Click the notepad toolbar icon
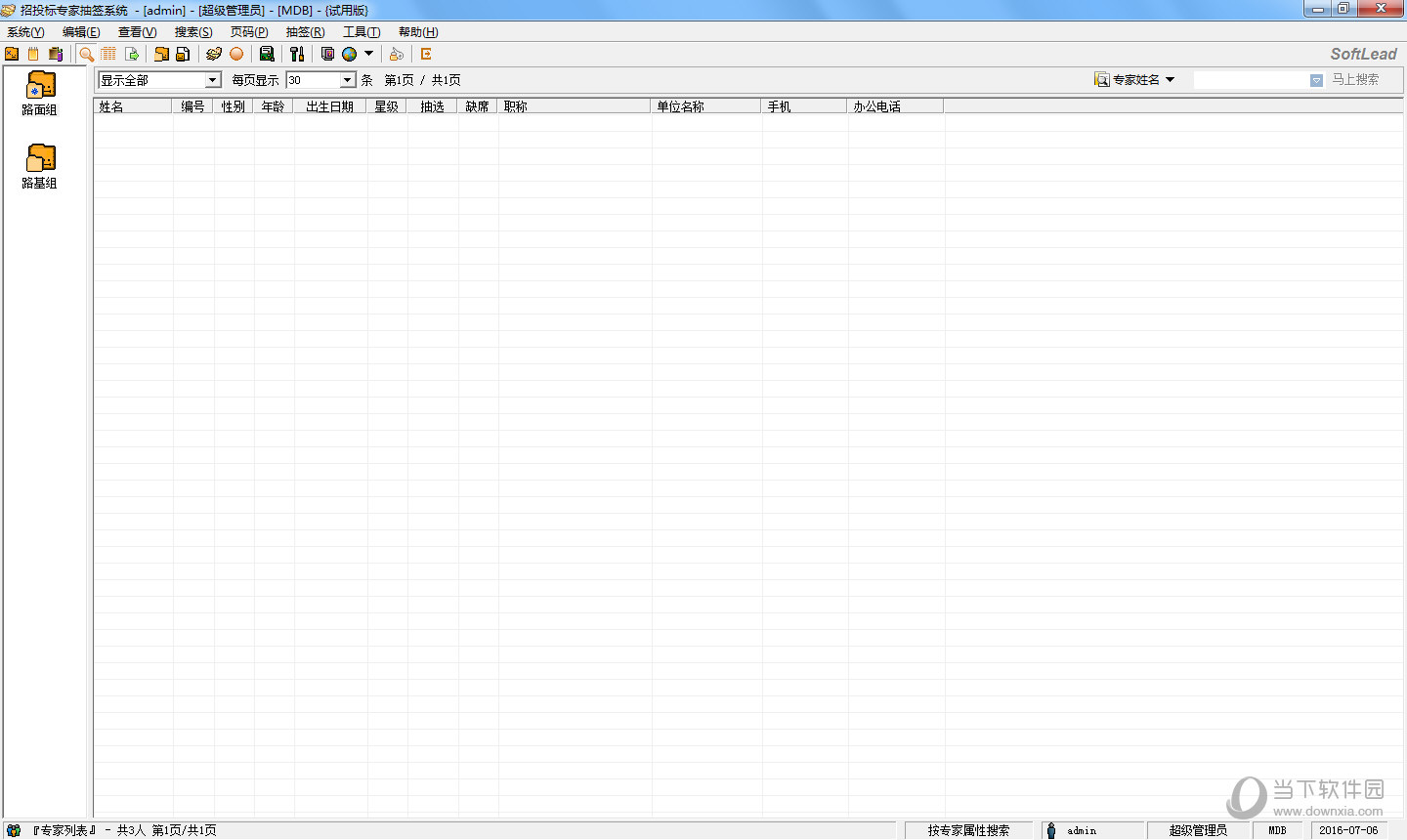1407x840 pixels. (x=34, y=54)
